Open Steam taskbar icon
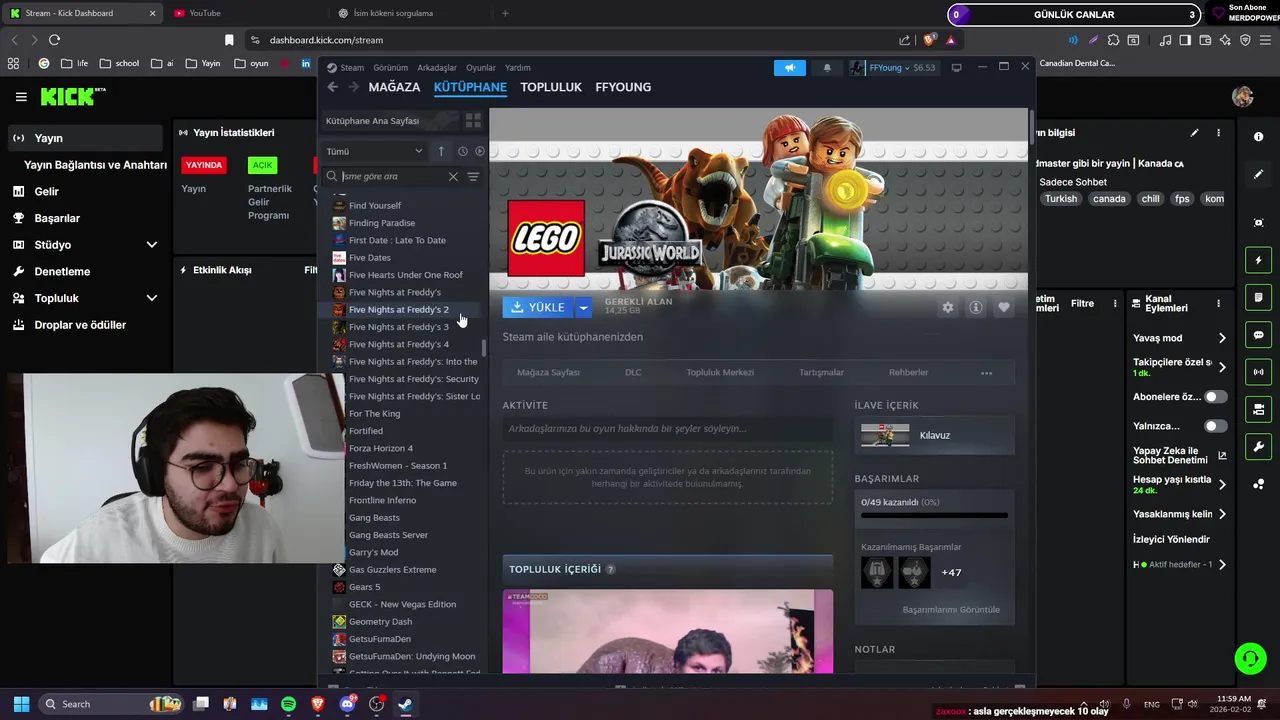The image size is (1280, 720). (405, 704)
